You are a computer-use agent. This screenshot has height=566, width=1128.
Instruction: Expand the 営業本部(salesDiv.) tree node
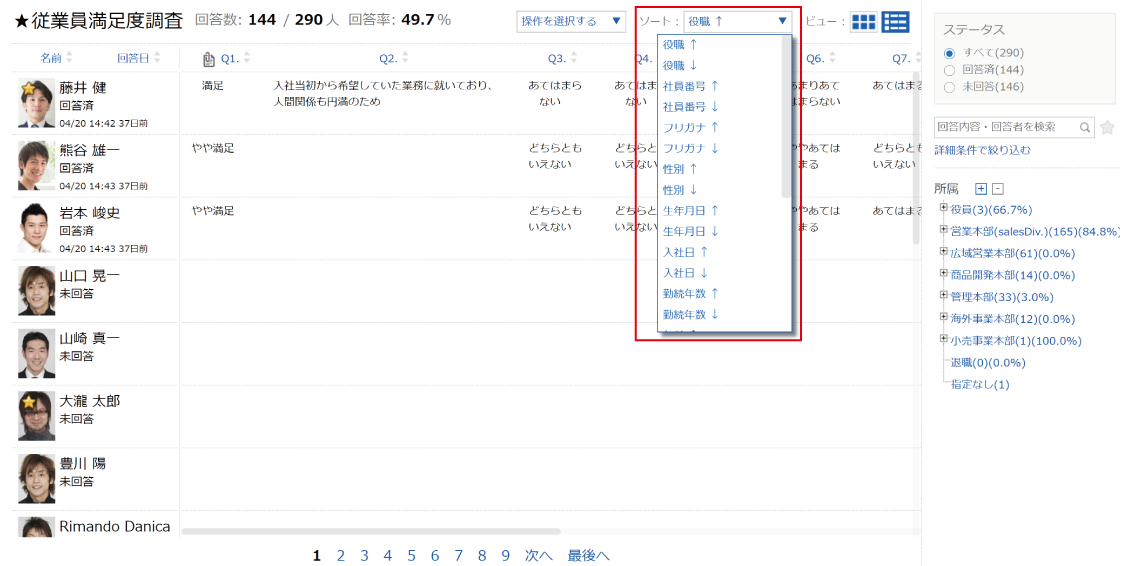coord(944,230)
